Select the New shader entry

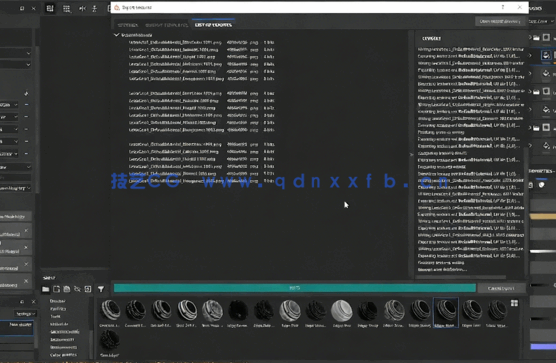(x=16, y=327)
